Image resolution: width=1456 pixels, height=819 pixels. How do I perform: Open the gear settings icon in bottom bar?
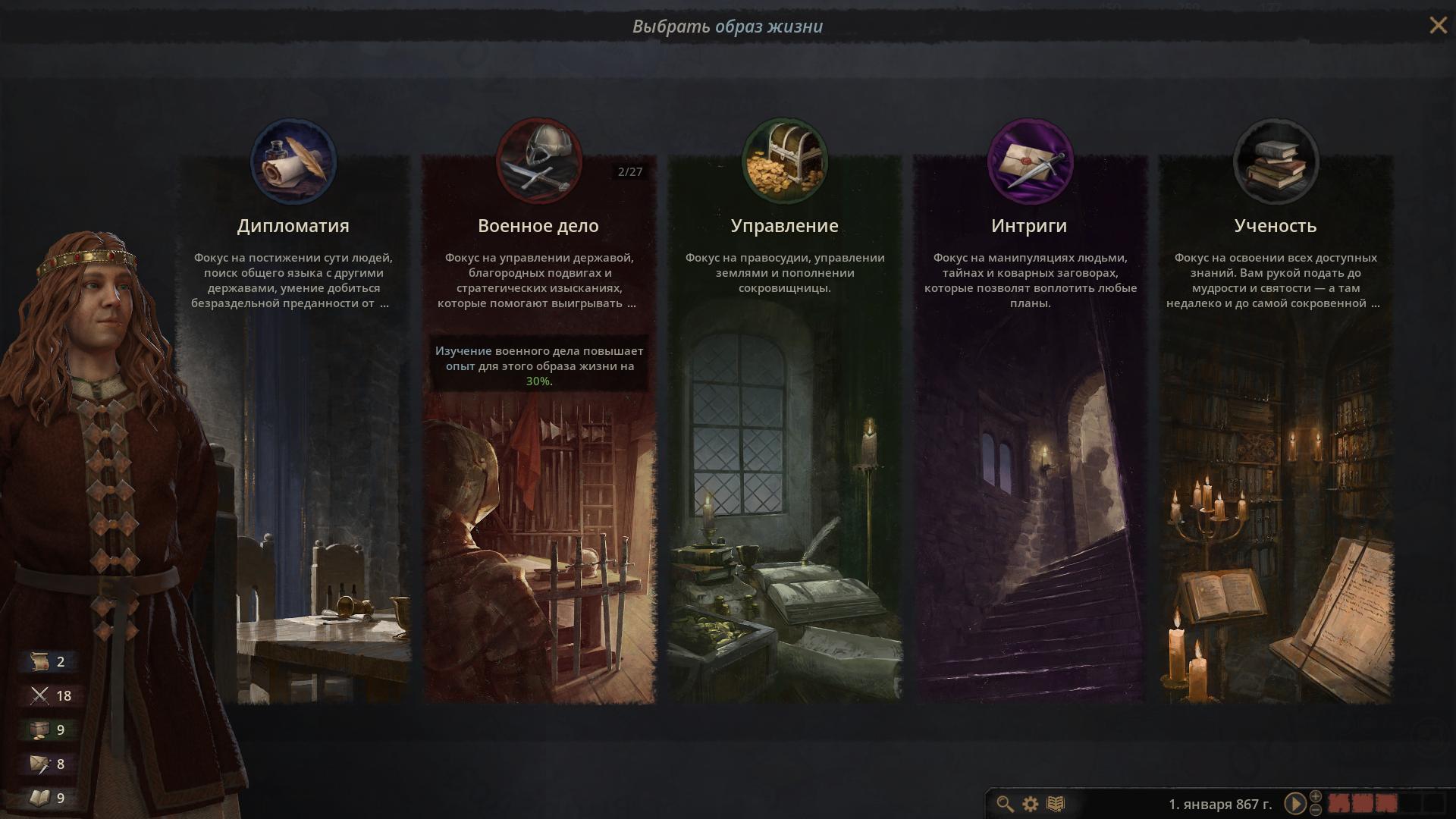[x=1030, y=804]
